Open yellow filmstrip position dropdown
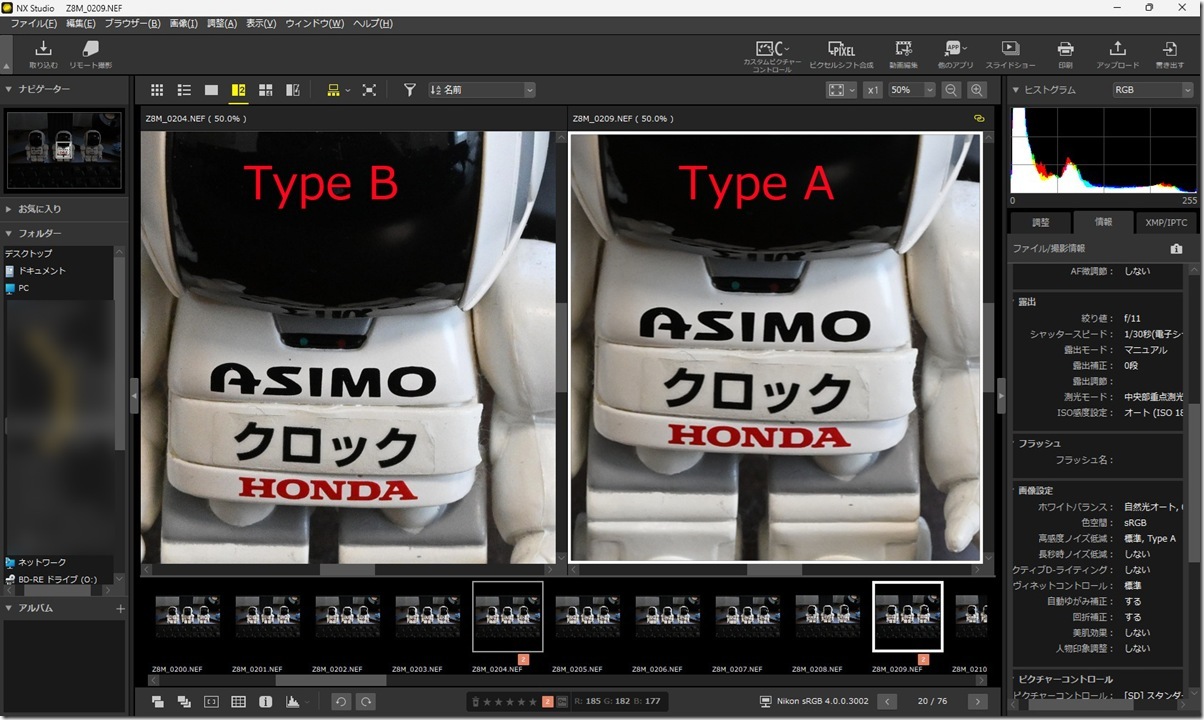Screen dimensions: 1204x720 tap(339, 90)
